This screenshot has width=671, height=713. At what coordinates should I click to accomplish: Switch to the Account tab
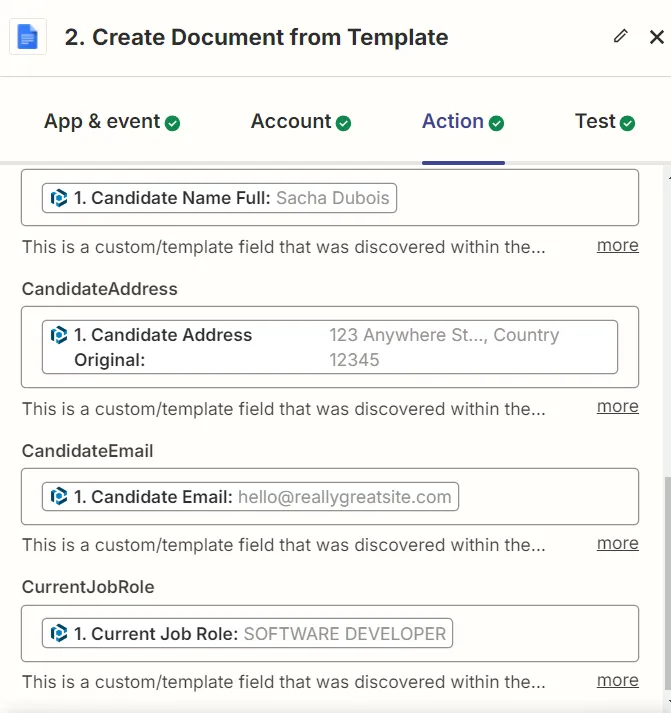(x=300, y=122)
